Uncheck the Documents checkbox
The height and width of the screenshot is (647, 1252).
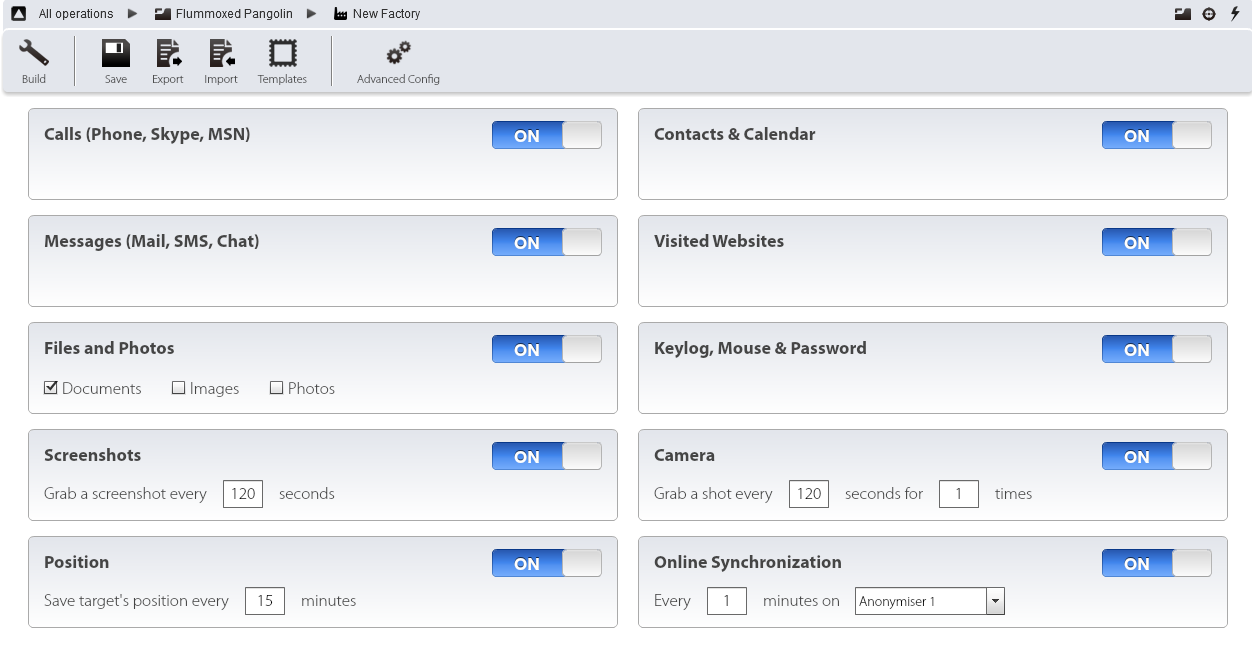click(51, 388)
